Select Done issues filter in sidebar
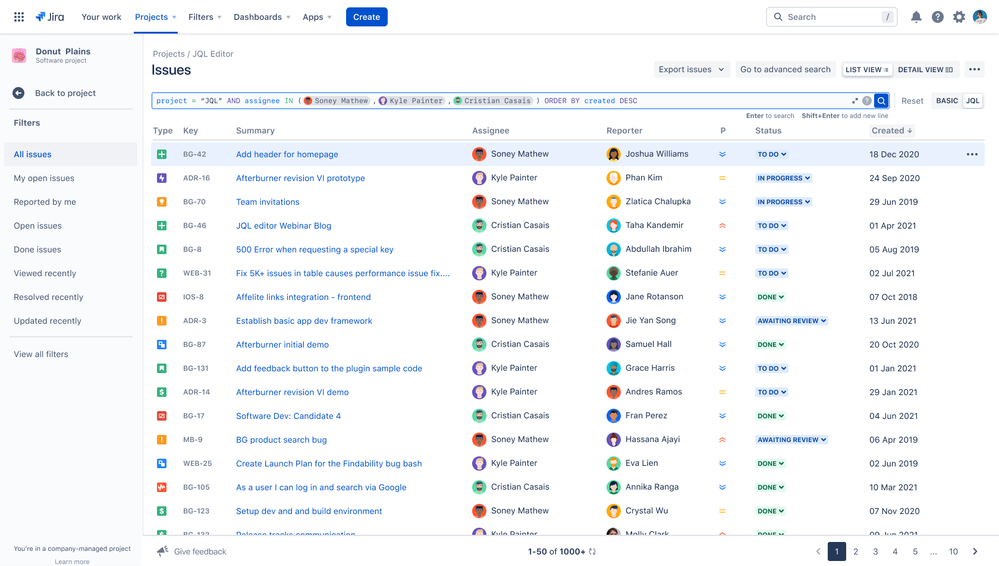Screen dimensions: 999x566 click(x=37, y=250)
